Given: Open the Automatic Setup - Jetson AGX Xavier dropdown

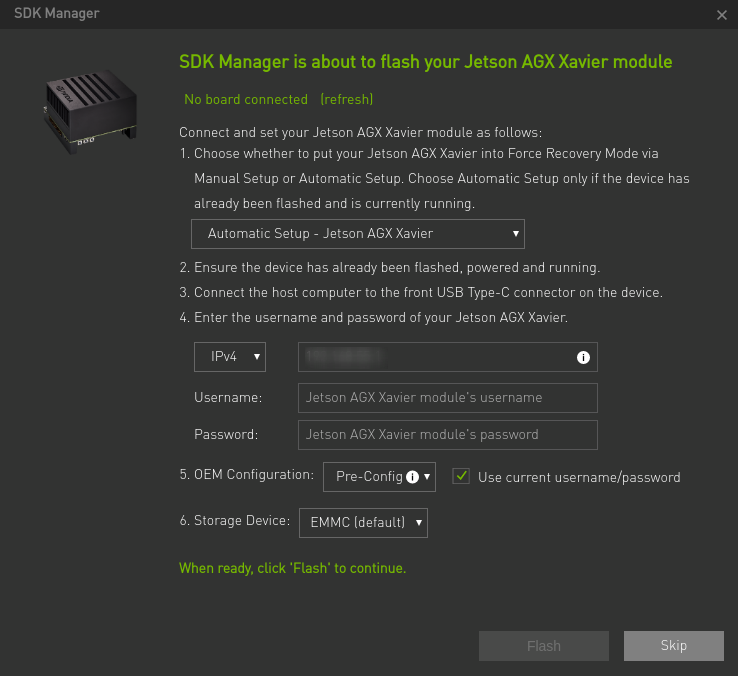Looking at the screenshot, I should click(357, 234).
